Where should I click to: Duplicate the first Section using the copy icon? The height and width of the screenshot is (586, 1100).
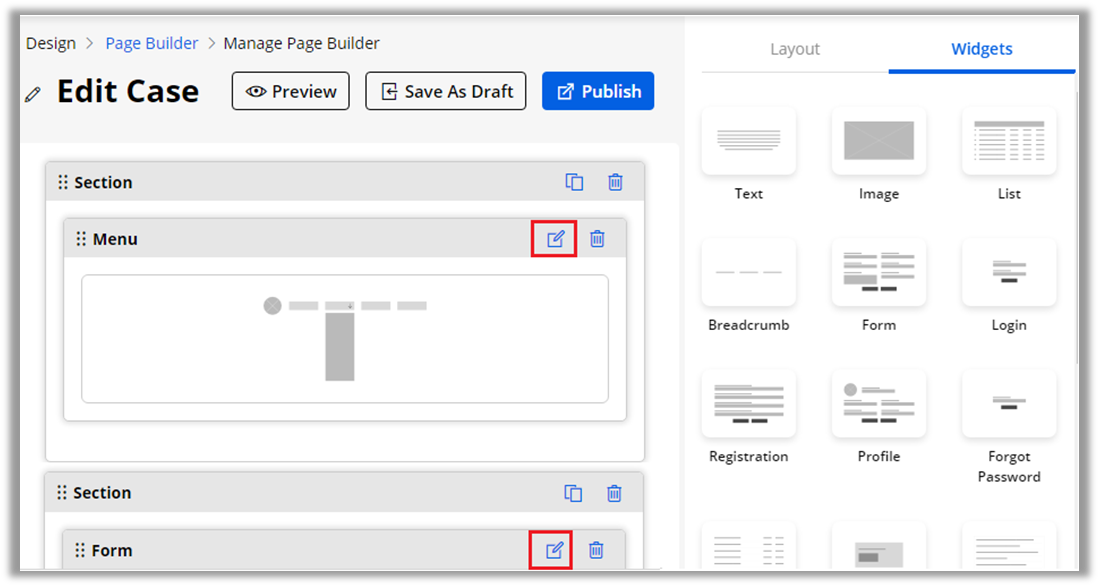[574, 182]
